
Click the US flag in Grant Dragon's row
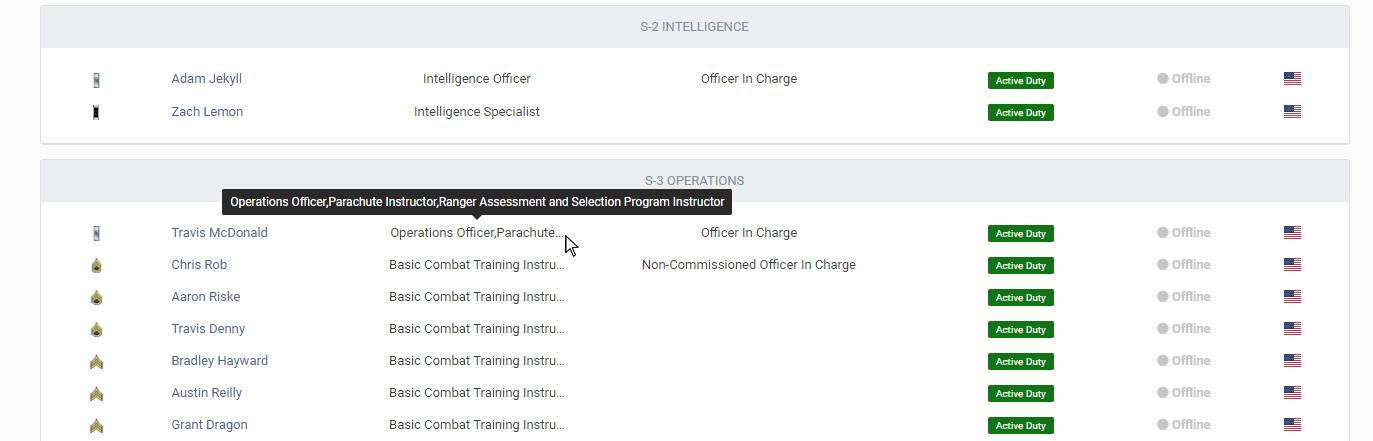[1292, 425]
